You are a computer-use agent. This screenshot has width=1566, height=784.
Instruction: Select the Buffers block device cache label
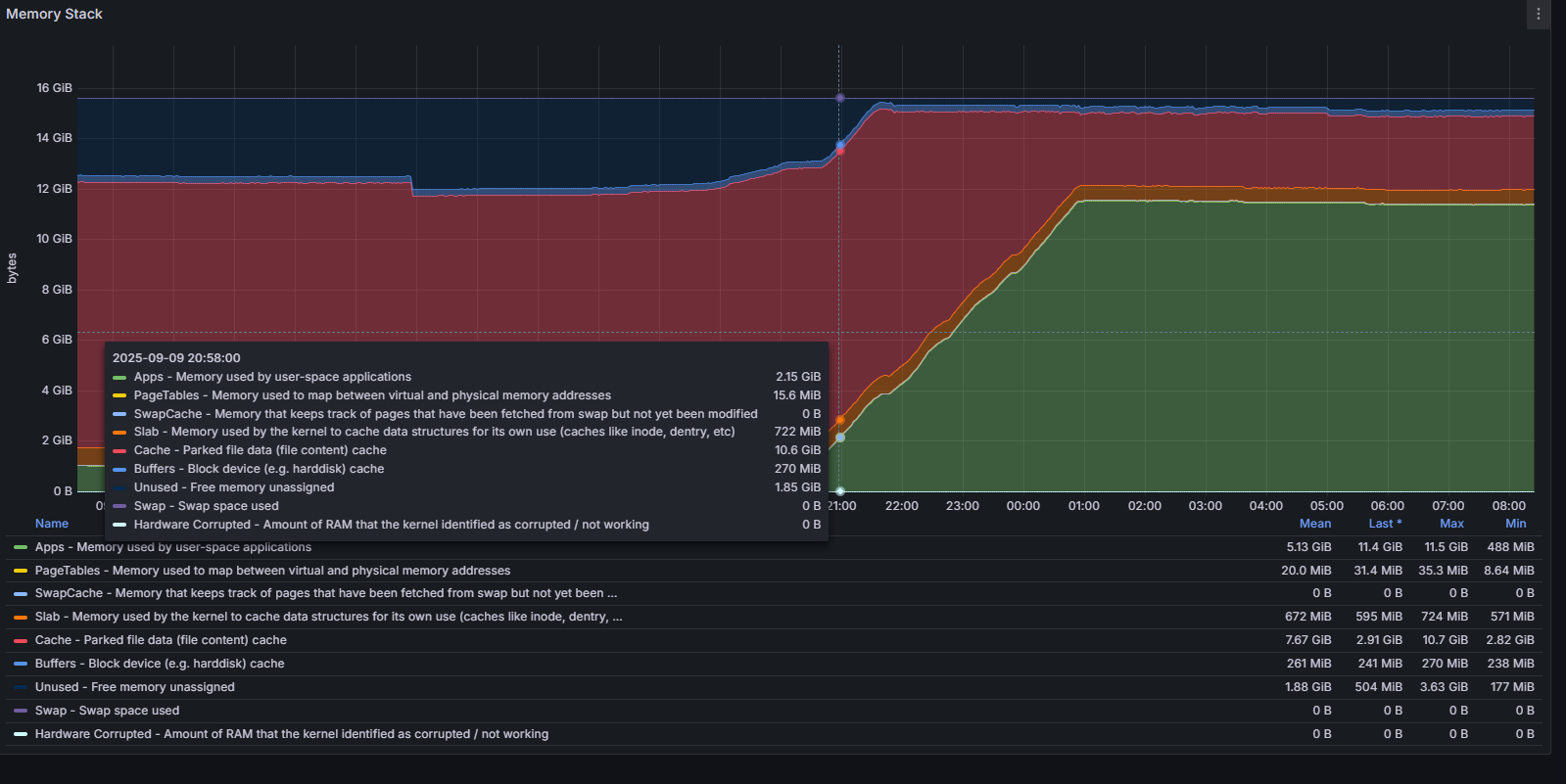(160, 664)
